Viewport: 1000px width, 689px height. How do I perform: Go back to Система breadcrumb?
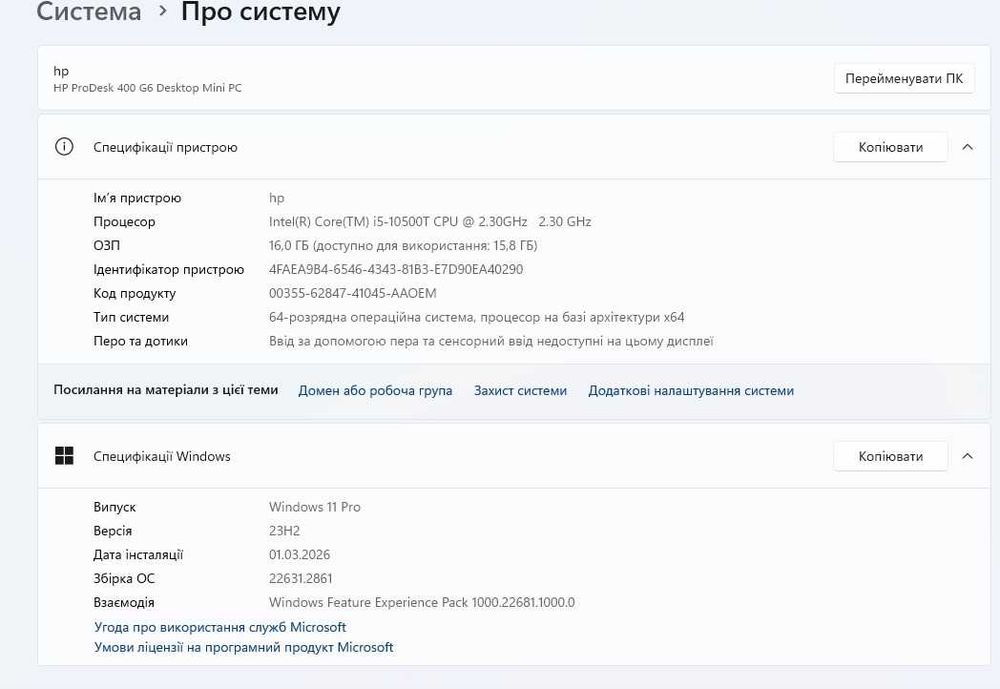[x=89, y=11]
